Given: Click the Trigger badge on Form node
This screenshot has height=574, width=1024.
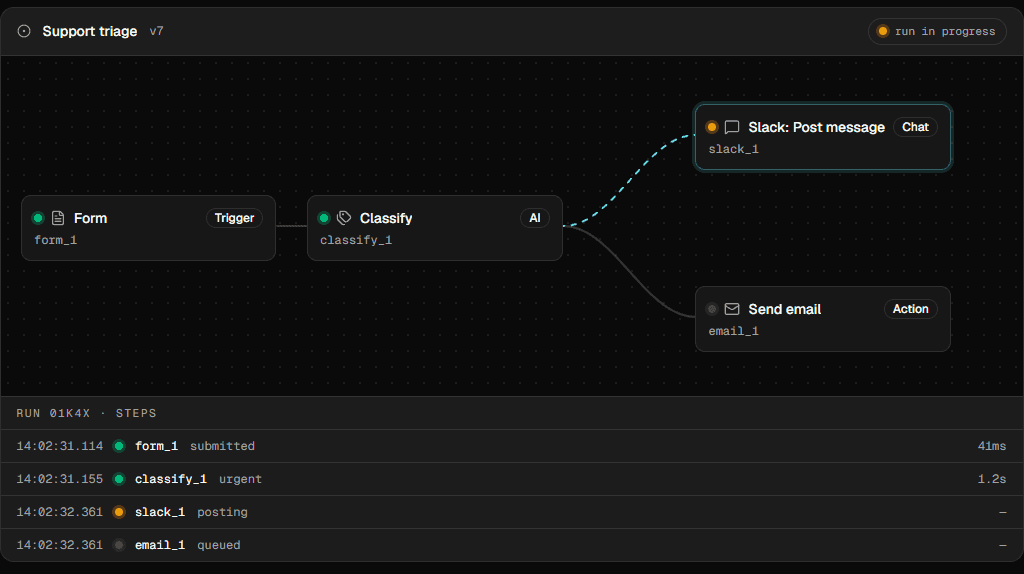Looking at the screenshot, I should click(234, 218).
